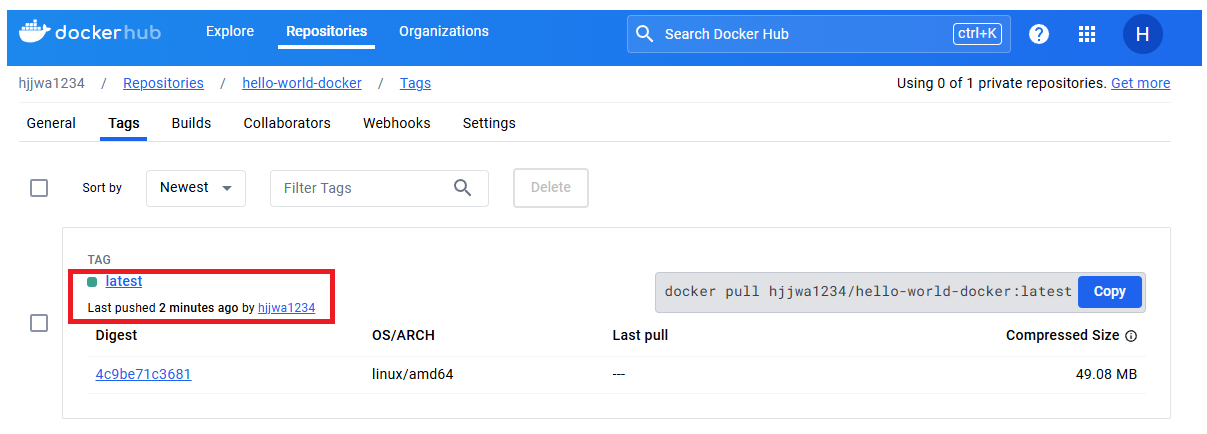Click the Compressed Size info icon
1207x434 pixels.
[1131, 336]
